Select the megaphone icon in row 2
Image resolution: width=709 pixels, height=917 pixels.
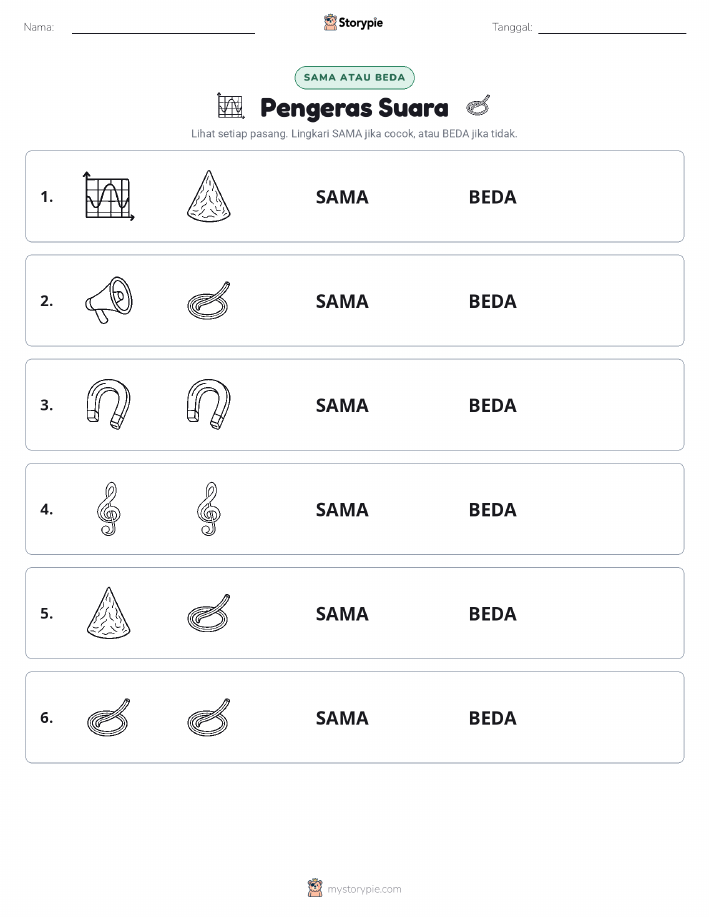point(109,301)
